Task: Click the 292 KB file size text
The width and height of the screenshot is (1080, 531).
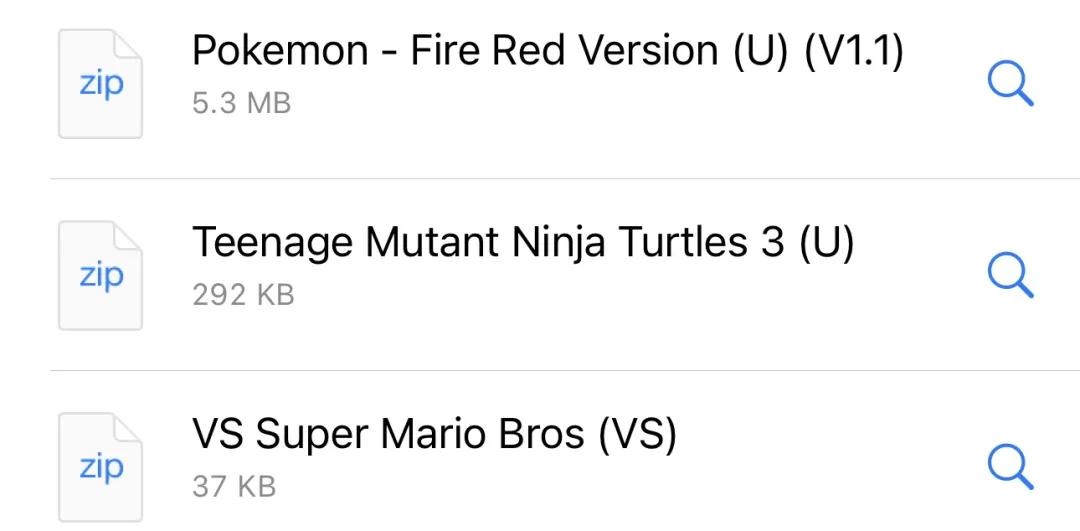Action: point(243,295)
